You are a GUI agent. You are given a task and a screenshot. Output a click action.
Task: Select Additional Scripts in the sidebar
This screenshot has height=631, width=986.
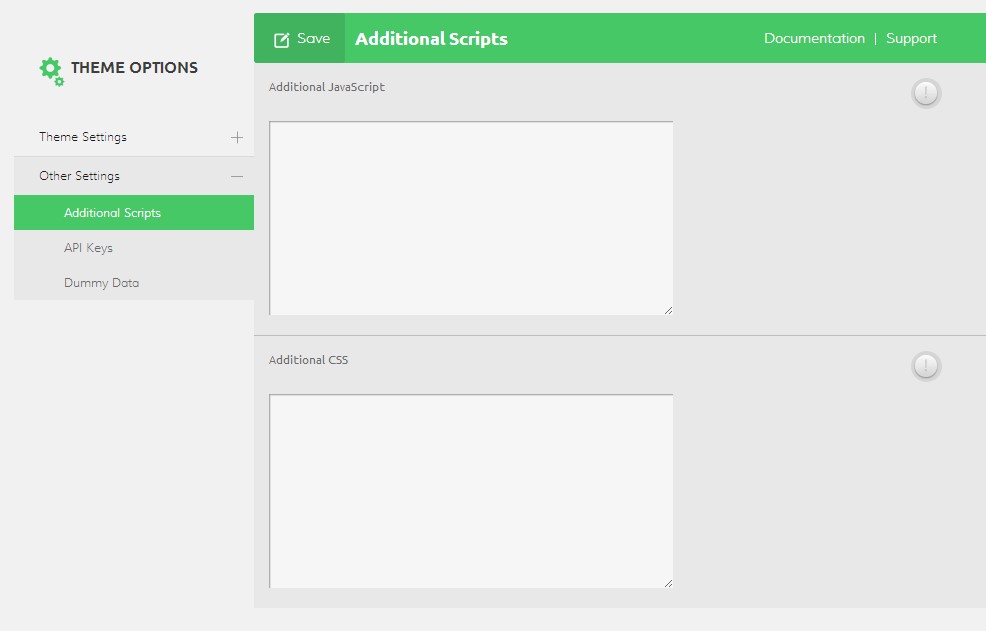coord(112,213)
